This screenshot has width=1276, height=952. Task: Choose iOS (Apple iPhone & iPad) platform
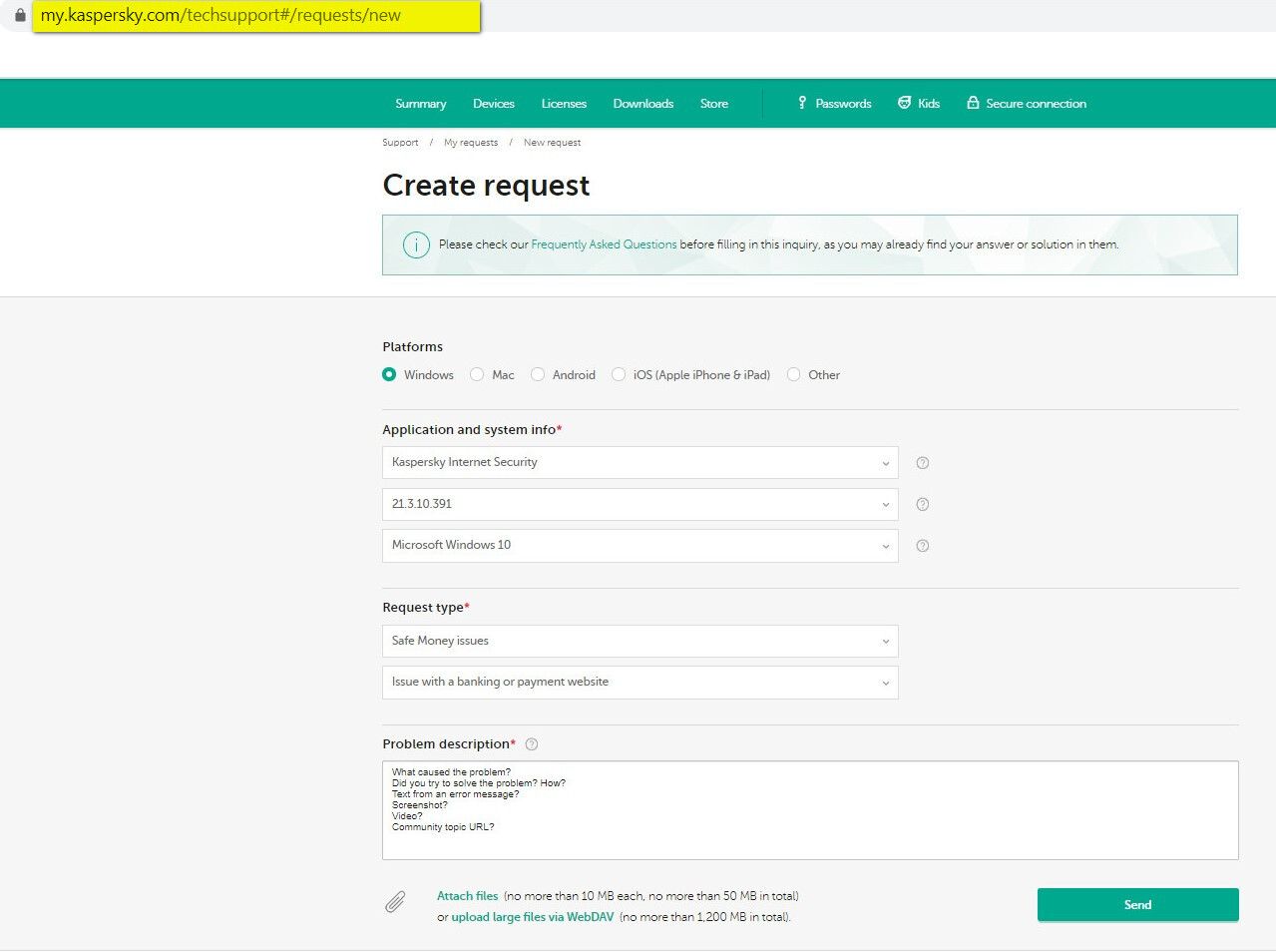(619, 374)
